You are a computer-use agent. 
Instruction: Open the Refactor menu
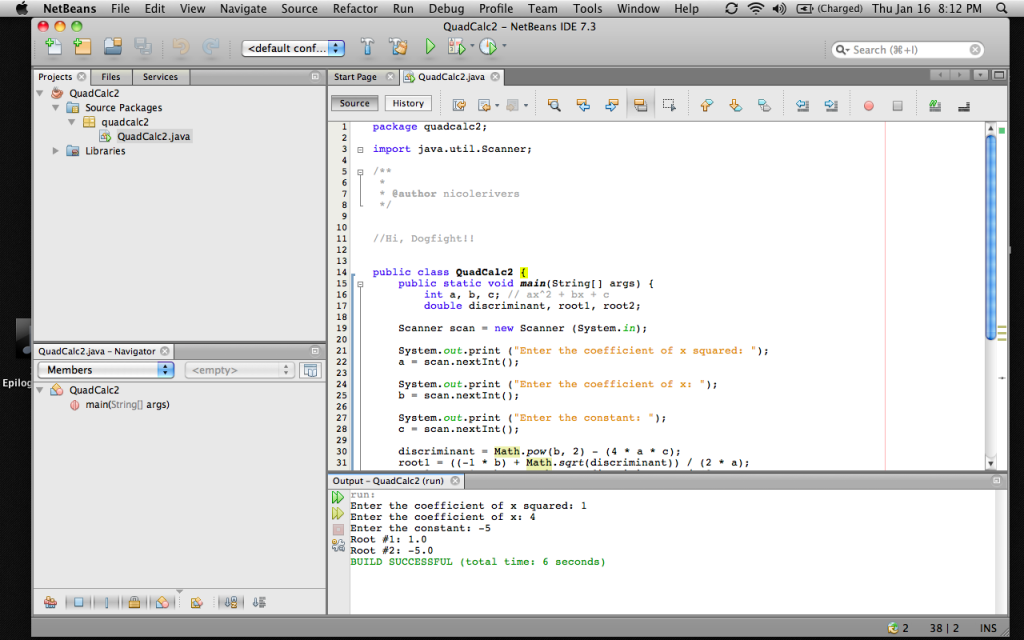[355, 8]
